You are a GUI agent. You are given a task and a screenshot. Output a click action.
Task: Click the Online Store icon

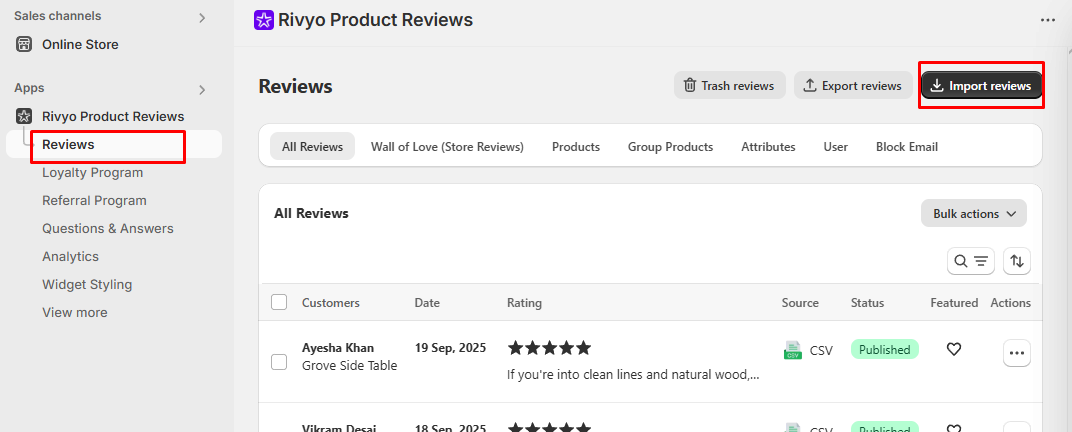pos(24,44)
